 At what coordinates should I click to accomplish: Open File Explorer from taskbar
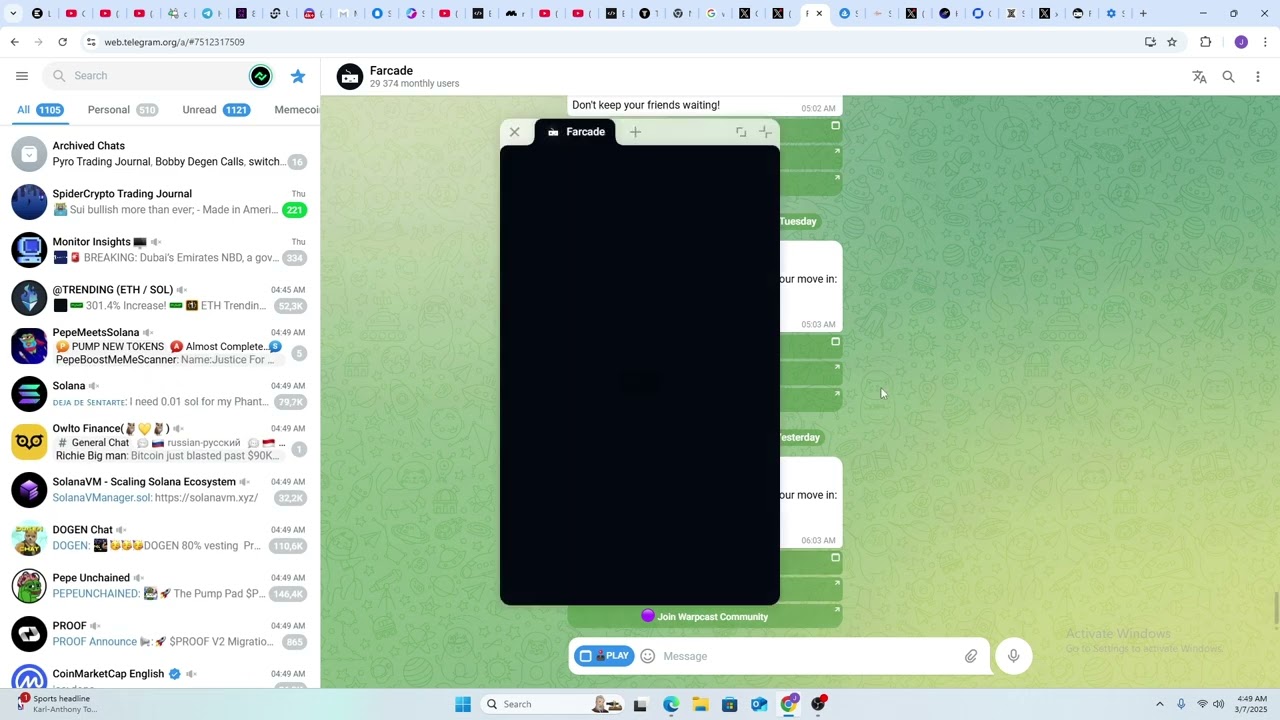pyautogui.click(x=700, y=704)
